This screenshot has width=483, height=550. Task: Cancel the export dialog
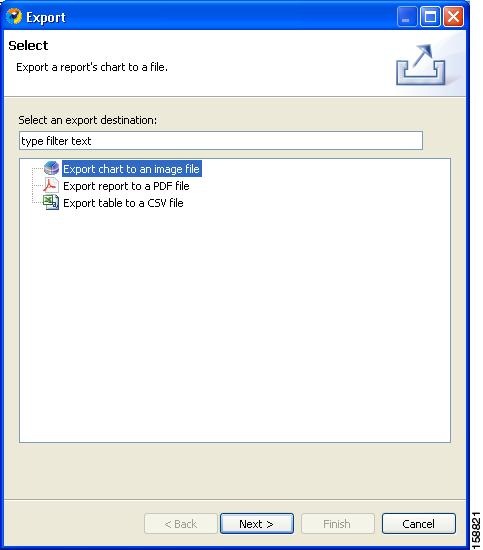(x=419, y=524)
